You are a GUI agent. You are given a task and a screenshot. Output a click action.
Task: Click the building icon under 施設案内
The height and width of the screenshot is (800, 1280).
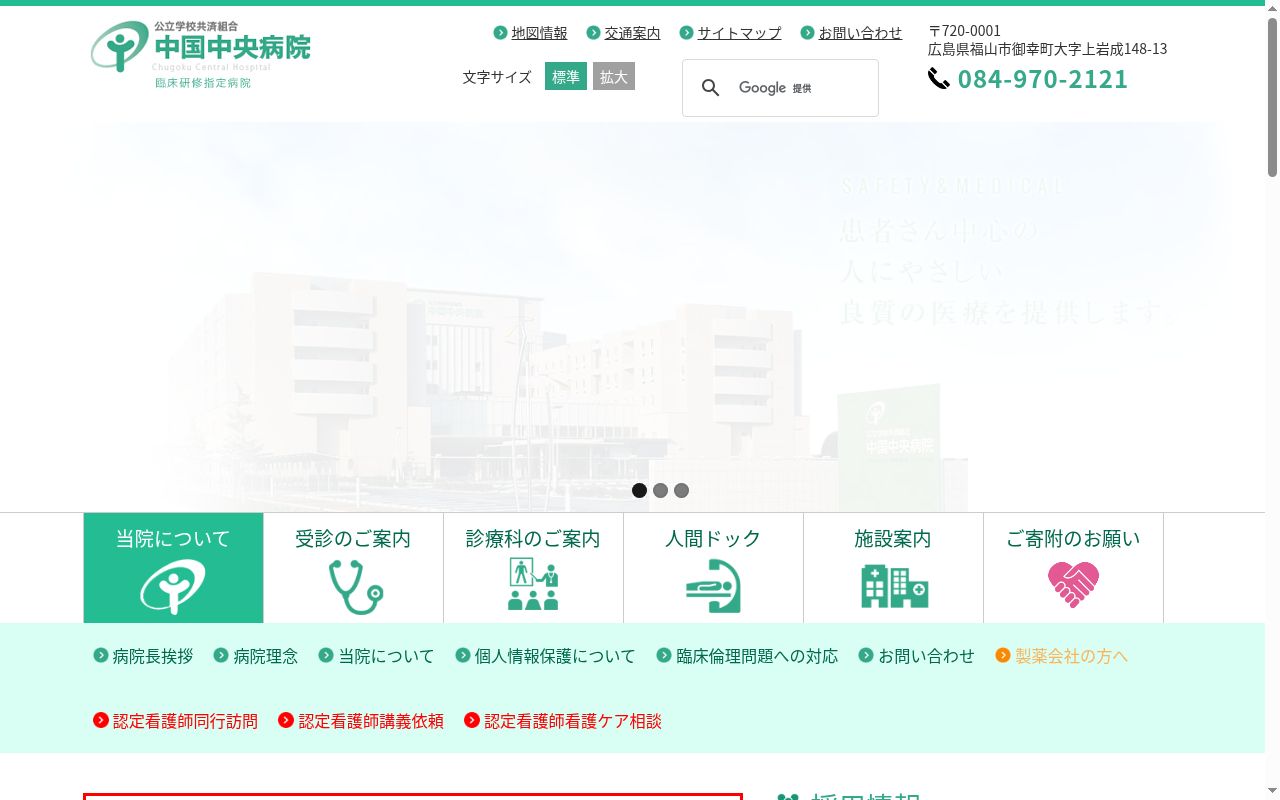click(x=894, y=586)
